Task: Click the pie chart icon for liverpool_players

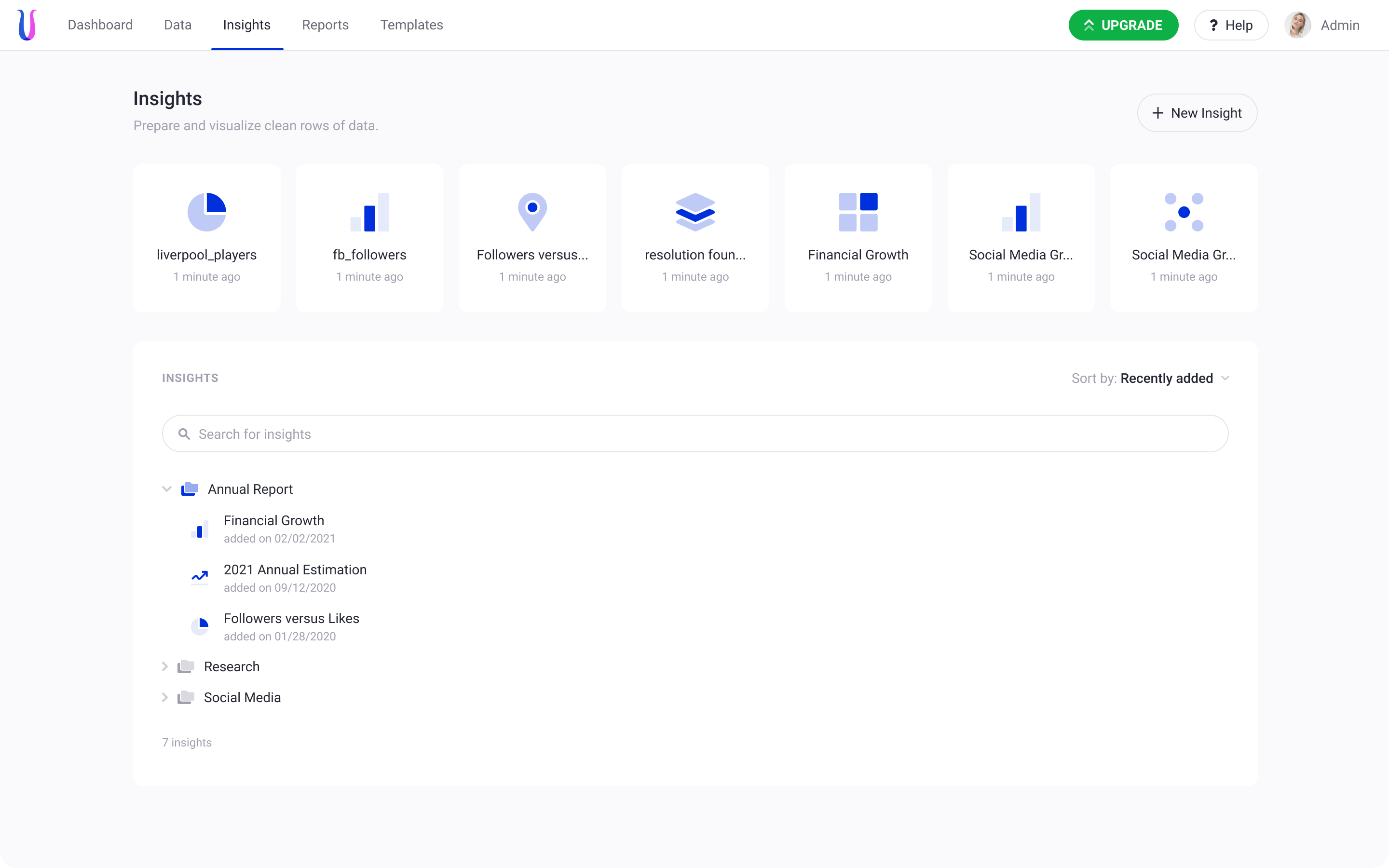Action: (206, 212)
